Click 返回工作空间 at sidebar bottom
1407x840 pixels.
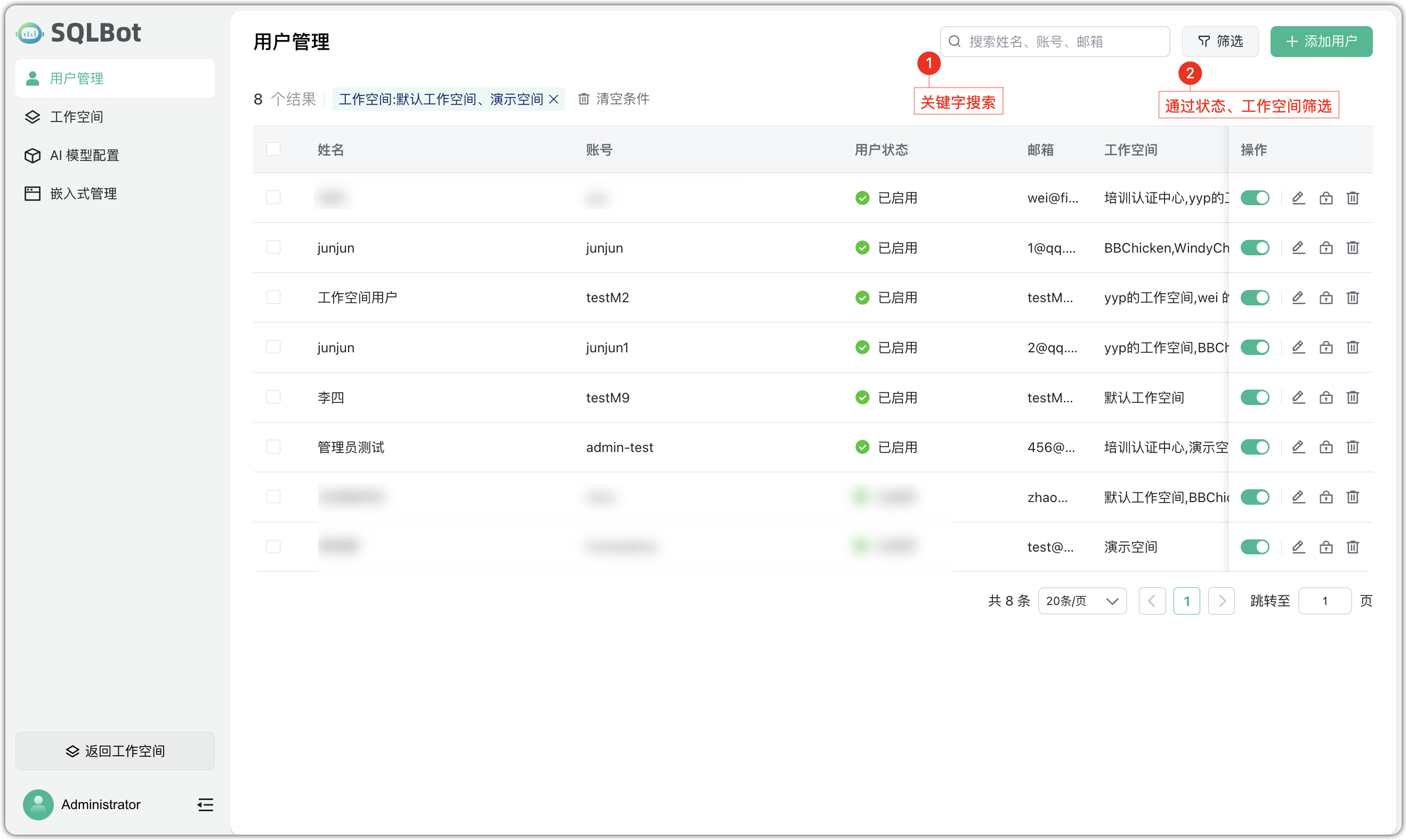click(x=115, y=751)
